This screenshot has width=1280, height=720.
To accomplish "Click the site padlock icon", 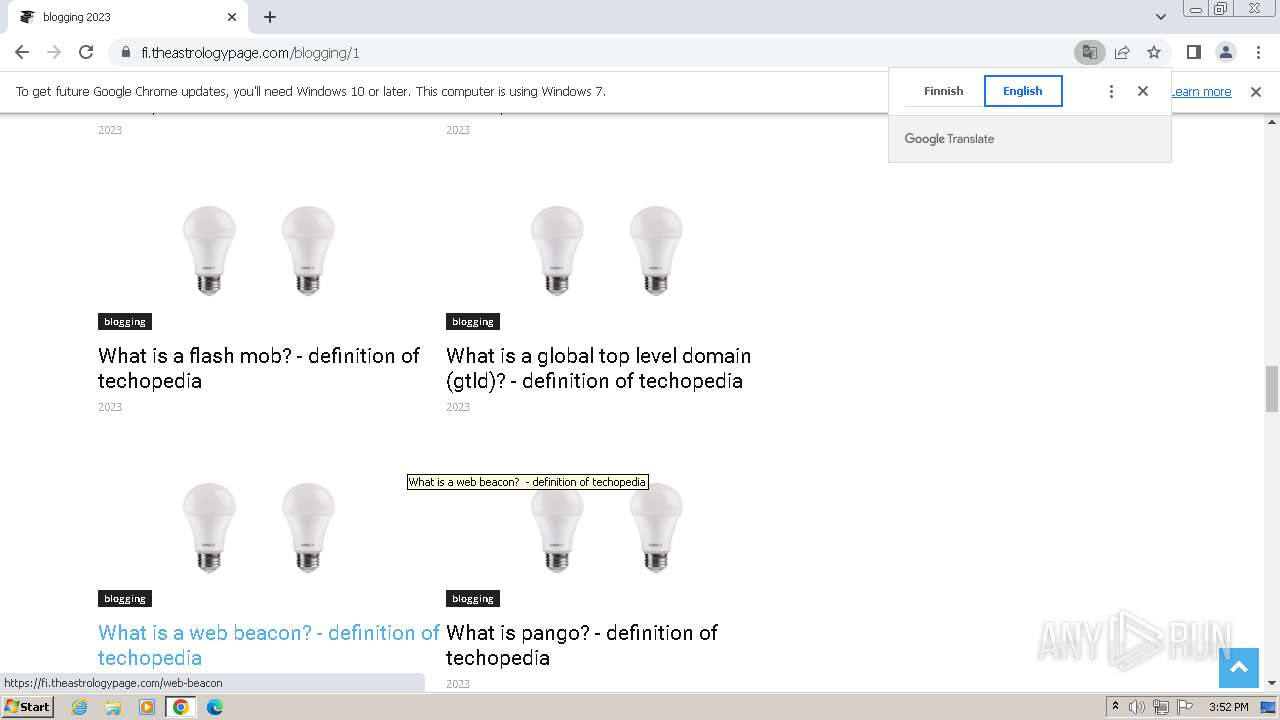I will pos(126,52).
